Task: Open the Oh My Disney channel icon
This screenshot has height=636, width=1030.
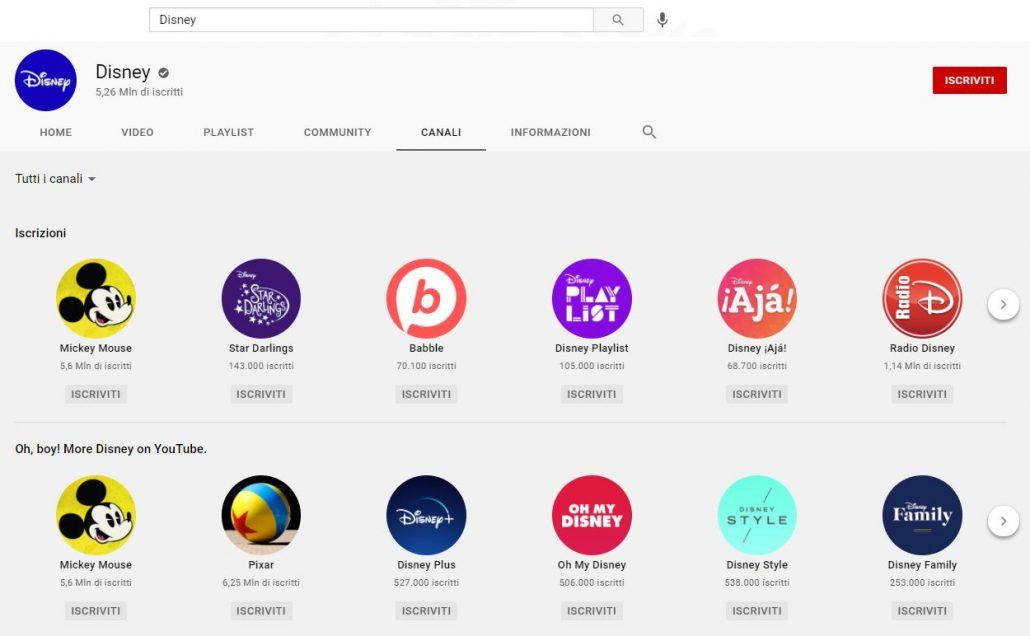Action: click(x=592, y=515)
